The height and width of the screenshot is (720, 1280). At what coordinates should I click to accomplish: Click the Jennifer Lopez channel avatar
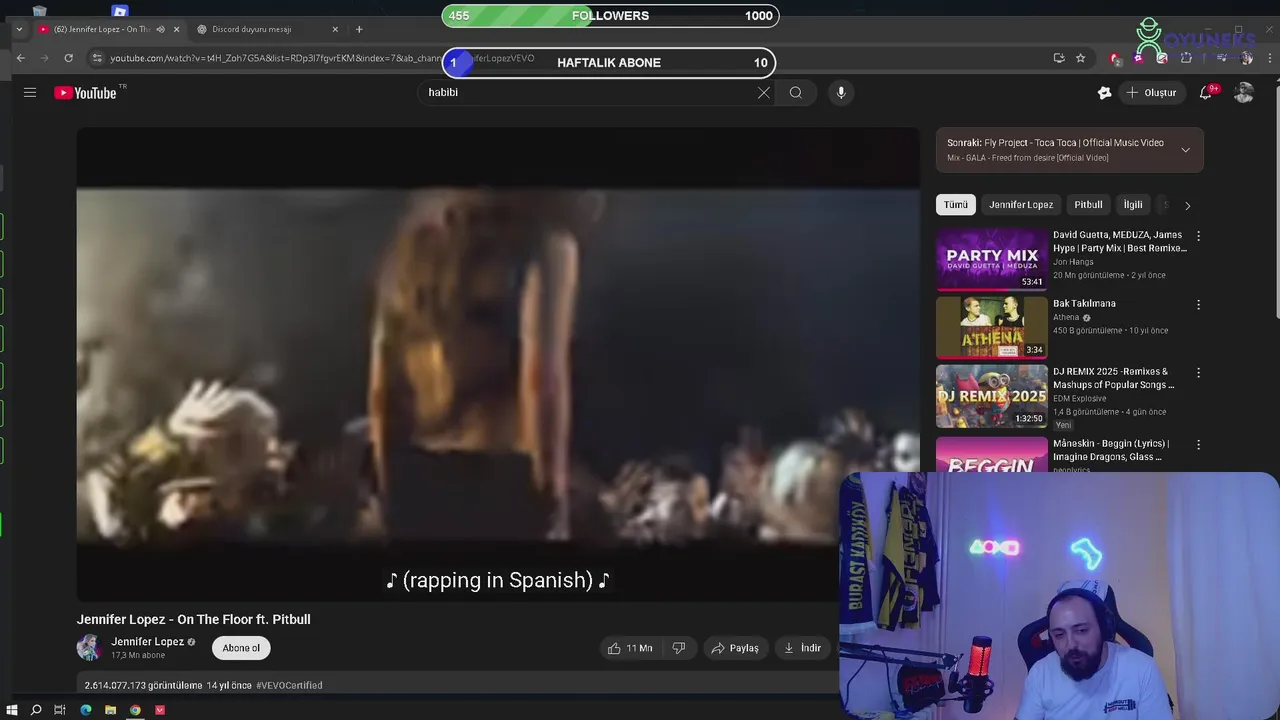point(89,648)
